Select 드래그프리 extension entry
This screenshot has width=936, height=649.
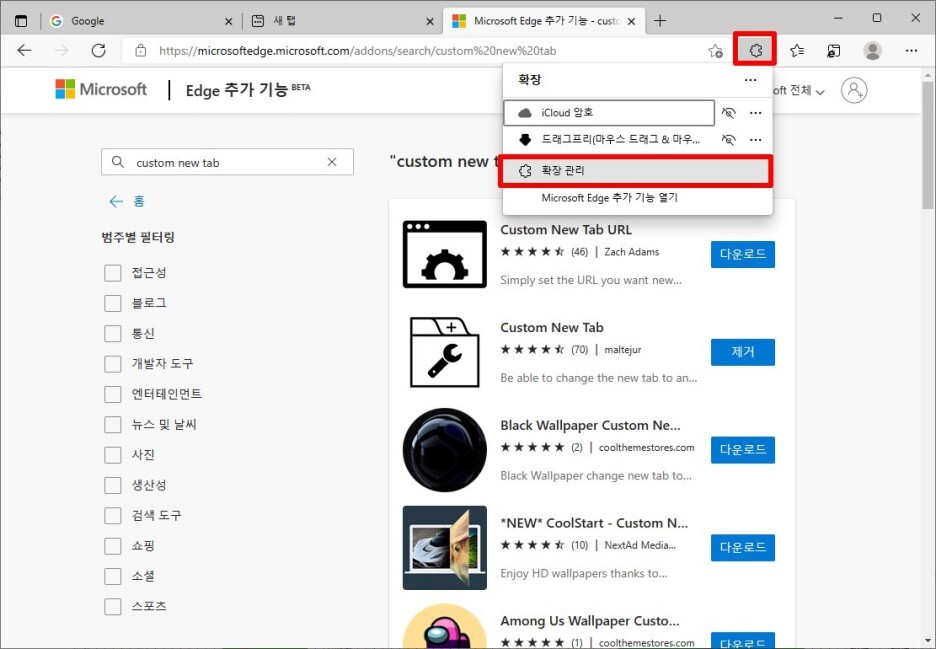pyautogui.click(x=609, y=140)
